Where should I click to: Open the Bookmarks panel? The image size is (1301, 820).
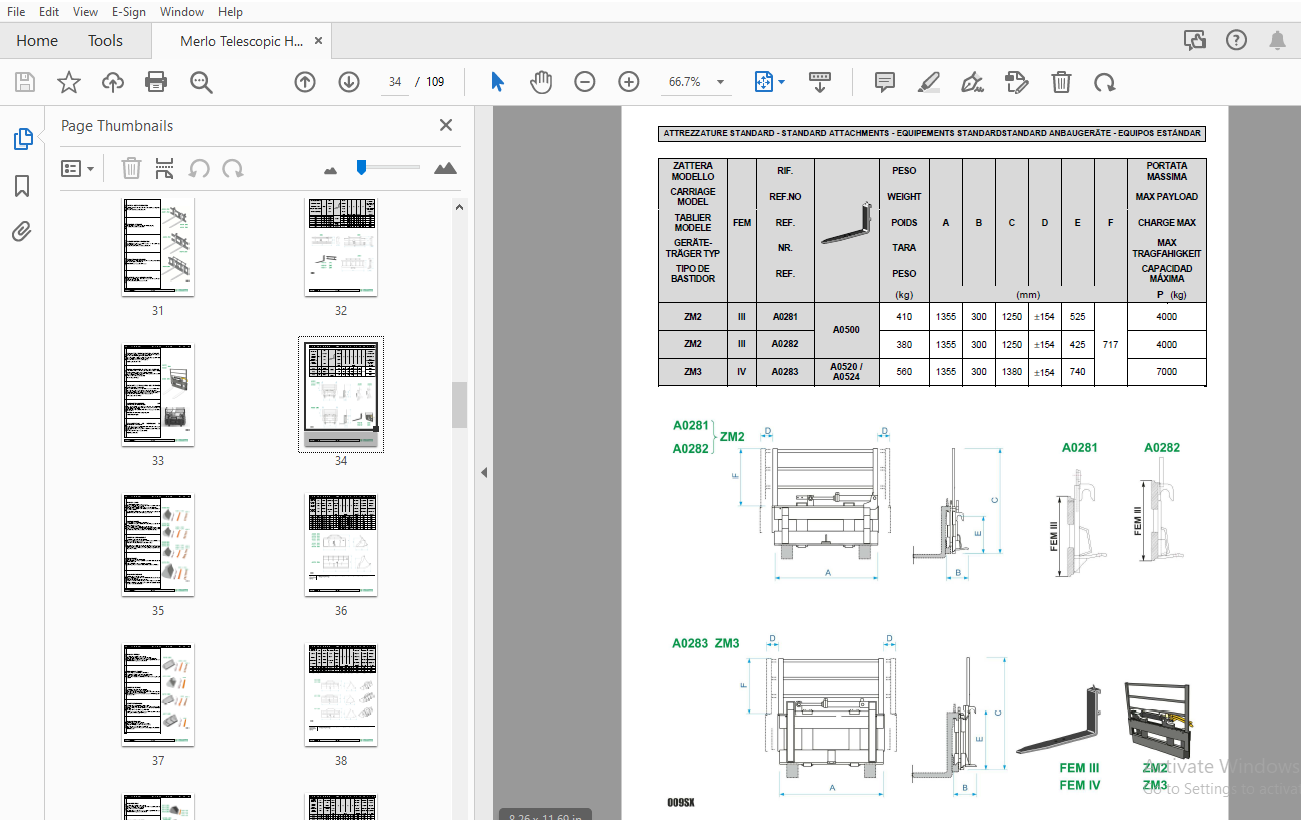22,186
